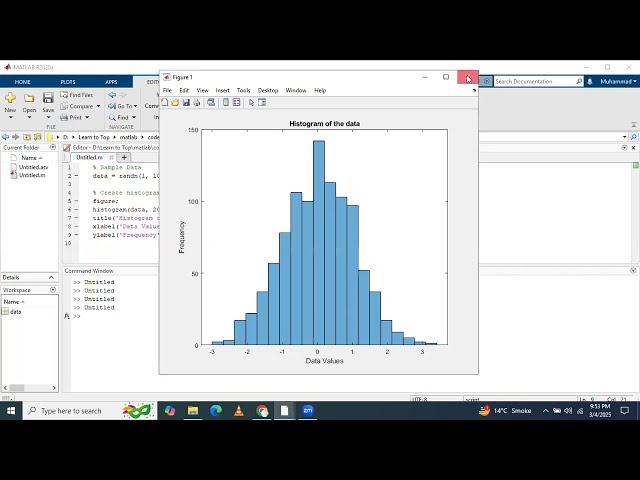This screenshot has width=640, height=480.
Task: Select the Untitled.m editor tab
Action: click(89, 157)
